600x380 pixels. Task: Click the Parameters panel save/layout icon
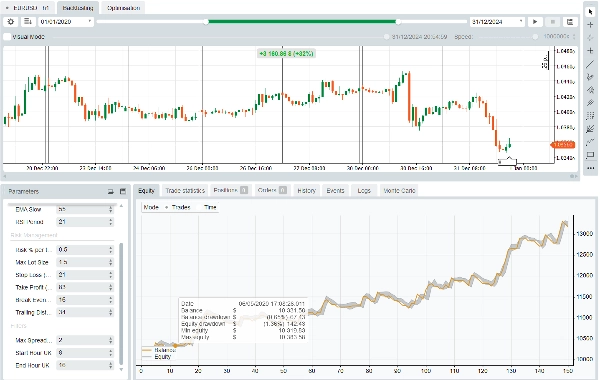pyautogui.click(x=123, y=191)
